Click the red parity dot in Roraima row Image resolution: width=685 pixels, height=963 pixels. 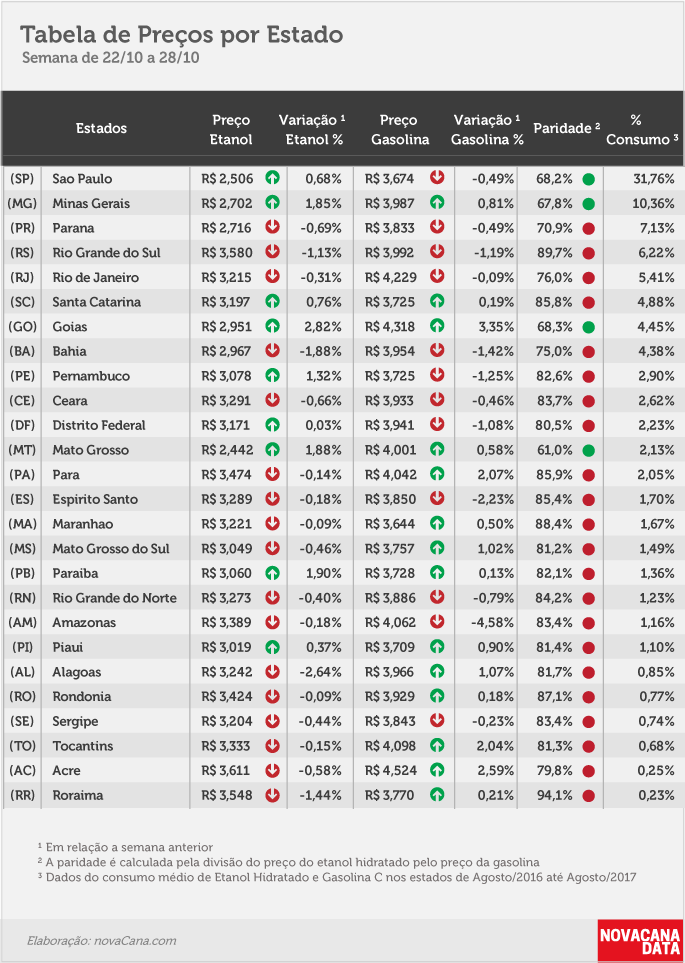[588, 796]
